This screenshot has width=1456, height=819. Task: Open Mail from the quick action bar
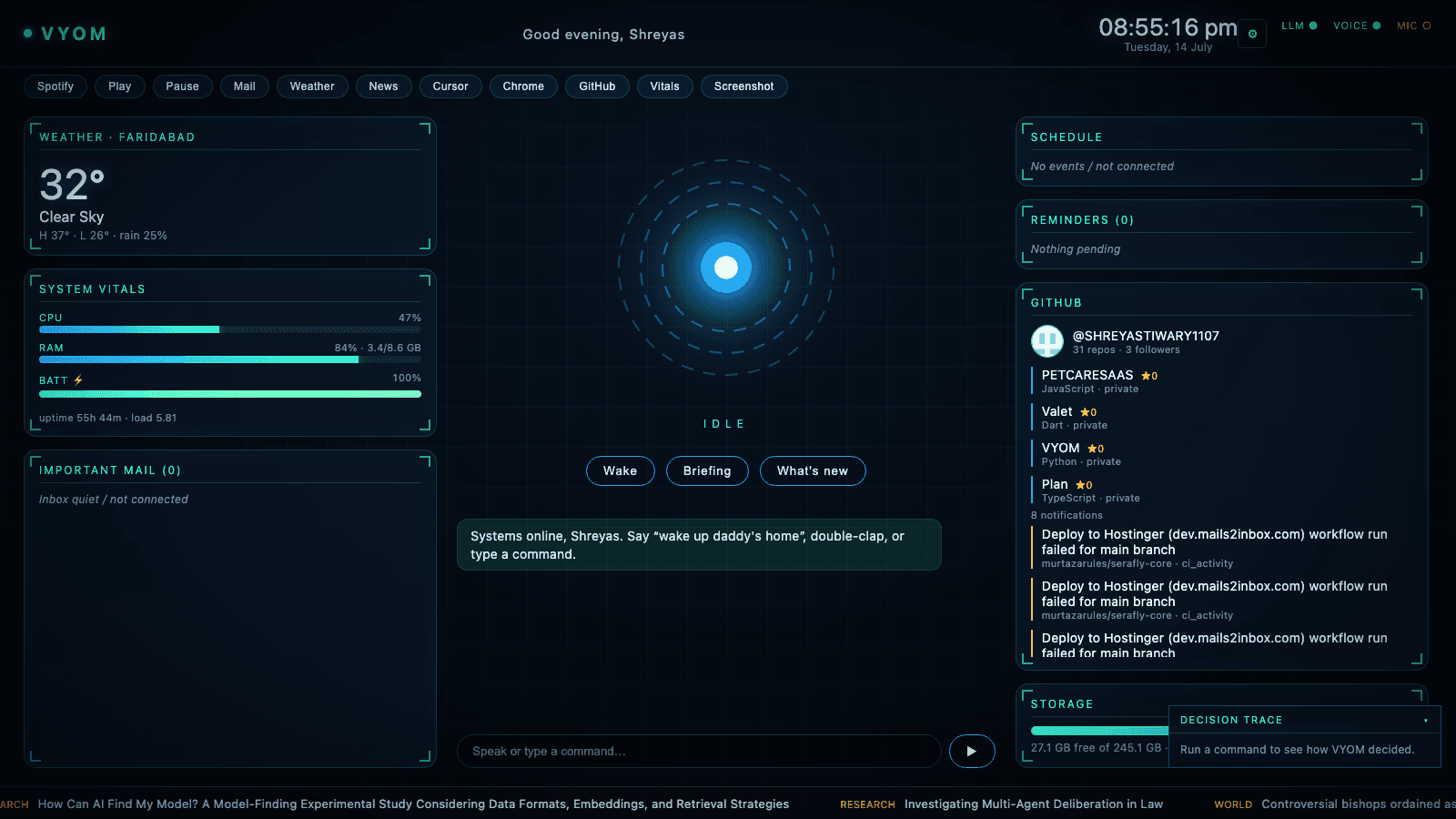[244, 86]
